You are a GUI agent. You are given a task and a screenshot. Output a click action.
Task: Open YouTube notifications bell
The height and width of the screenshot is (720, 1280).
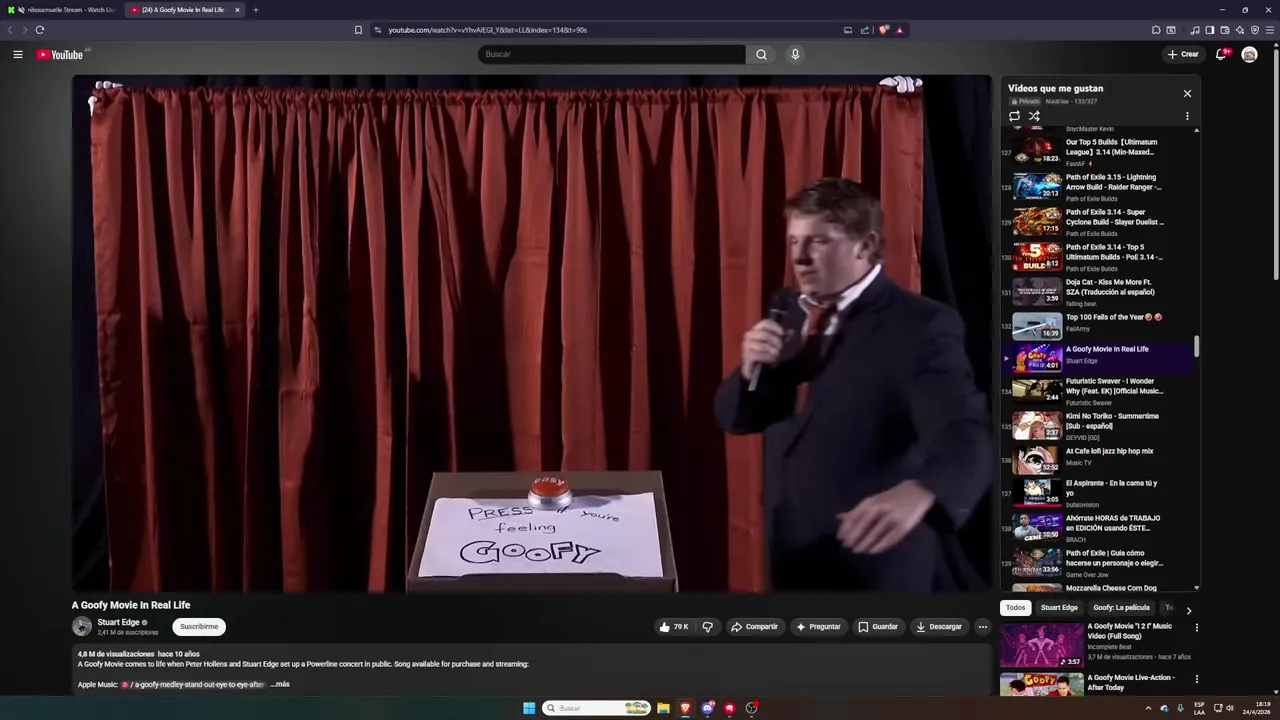1221,54
